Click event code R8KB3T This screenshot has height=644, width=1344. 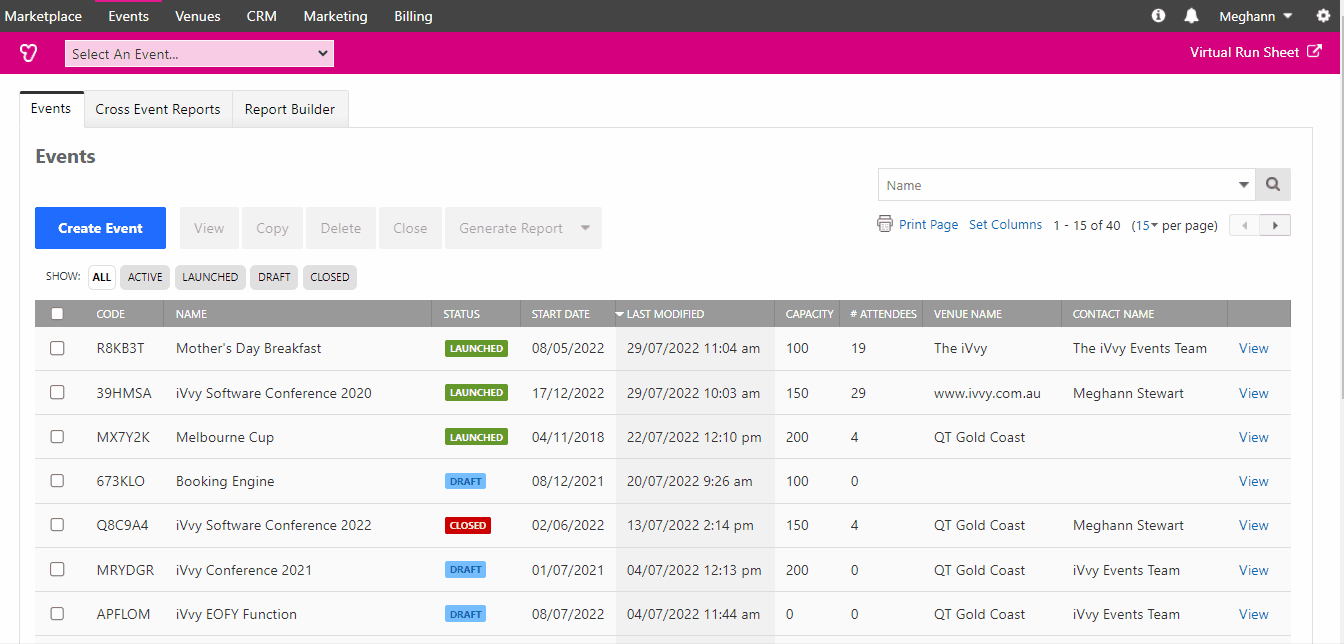click(x=121, y=348)
